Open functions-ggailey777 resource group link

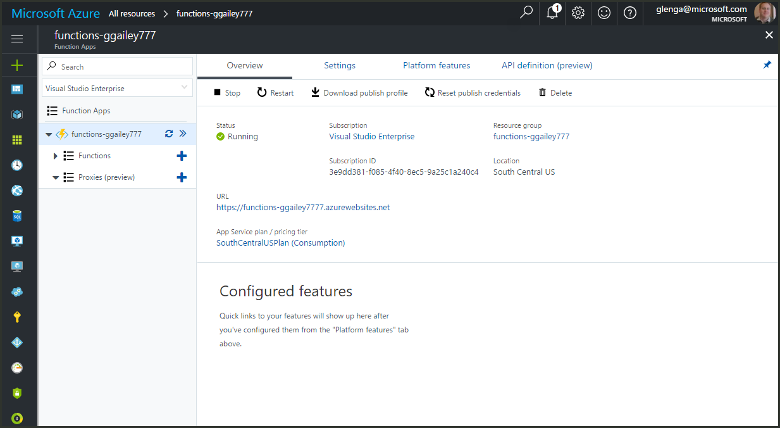tap(531, 136)
